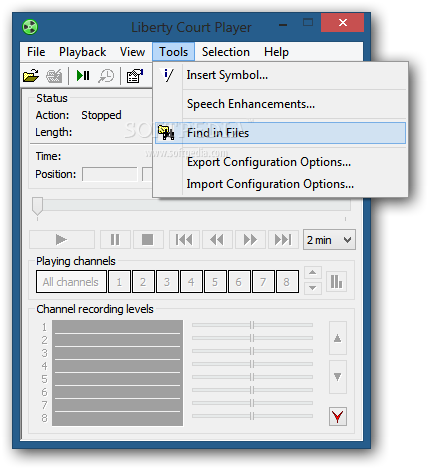Click channel 5 recording level slider

click(252, 377)
